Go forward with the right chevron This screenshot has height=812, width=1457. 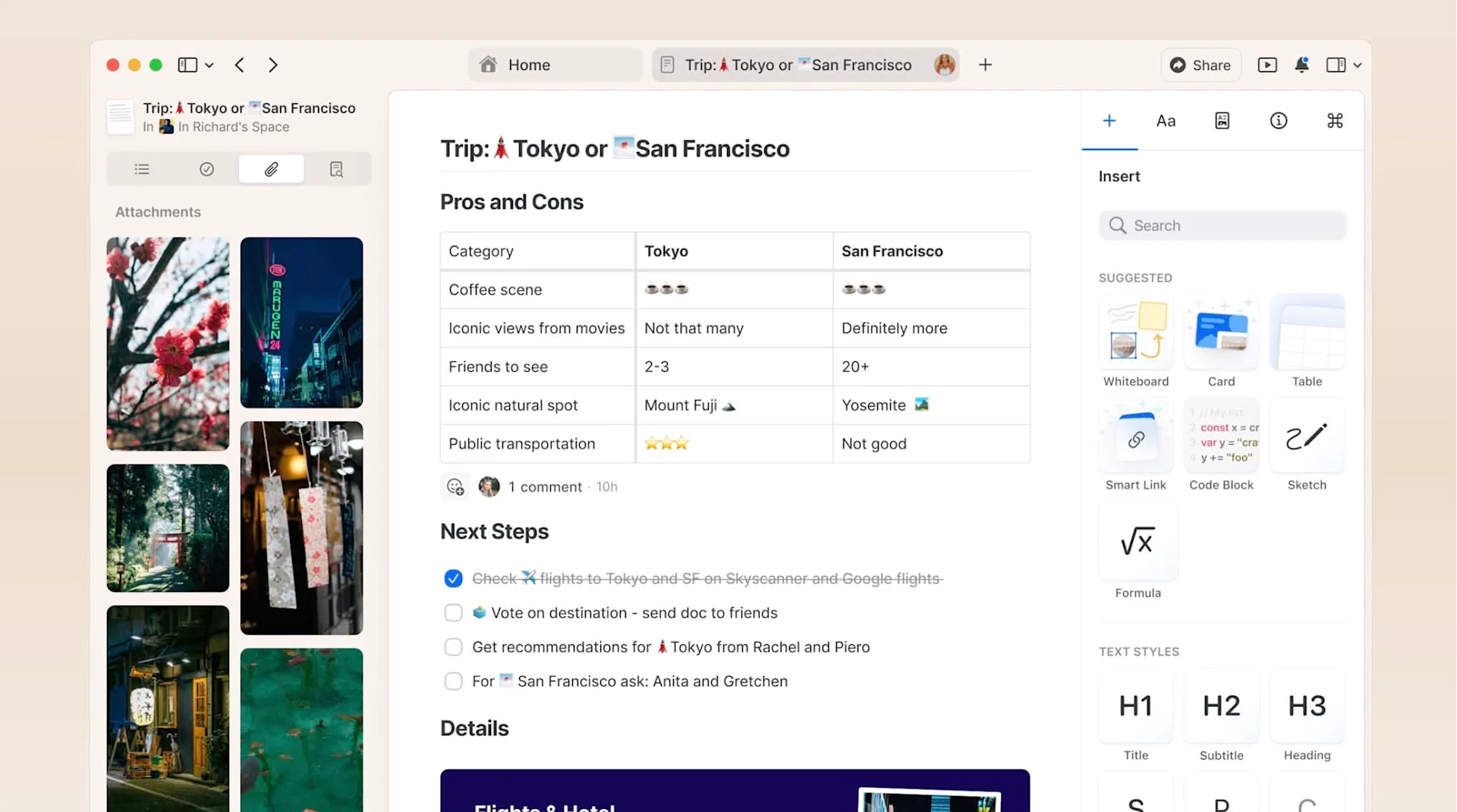[x=273, y=65]
